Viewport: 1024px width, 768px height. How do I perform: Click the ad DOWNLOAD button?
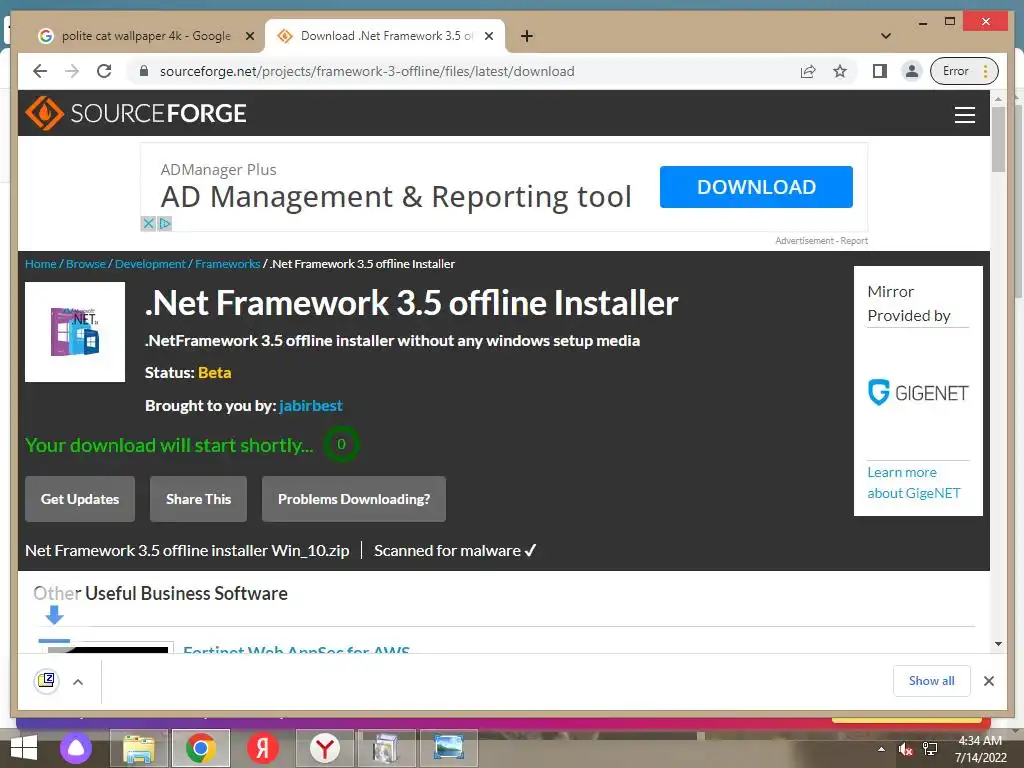coord(756,187)
